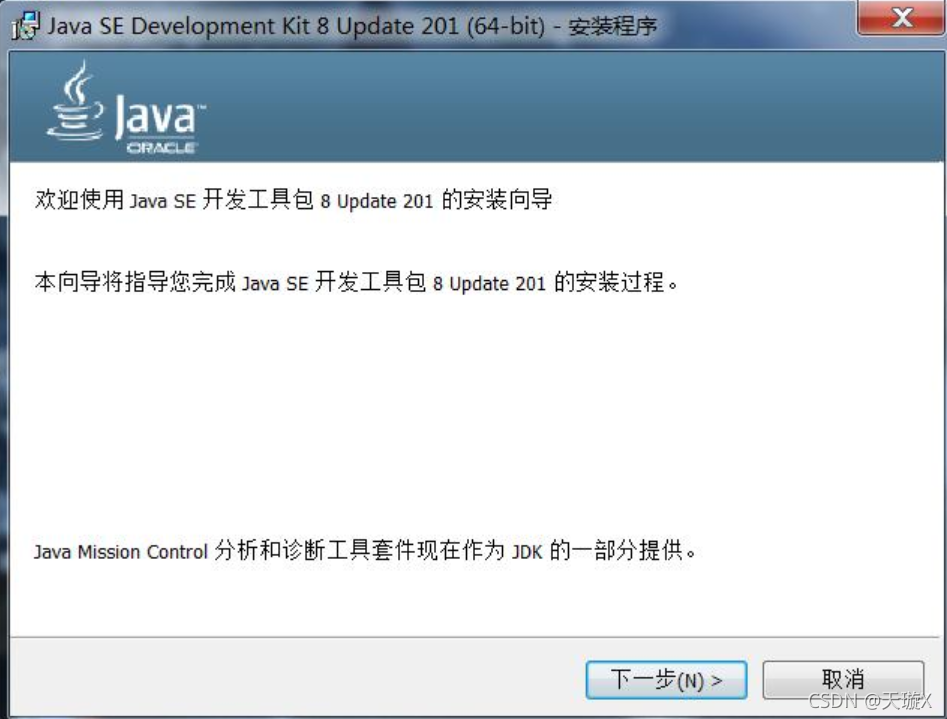
Task: Close the JDK installer window
Action: (x=901, y=18)
